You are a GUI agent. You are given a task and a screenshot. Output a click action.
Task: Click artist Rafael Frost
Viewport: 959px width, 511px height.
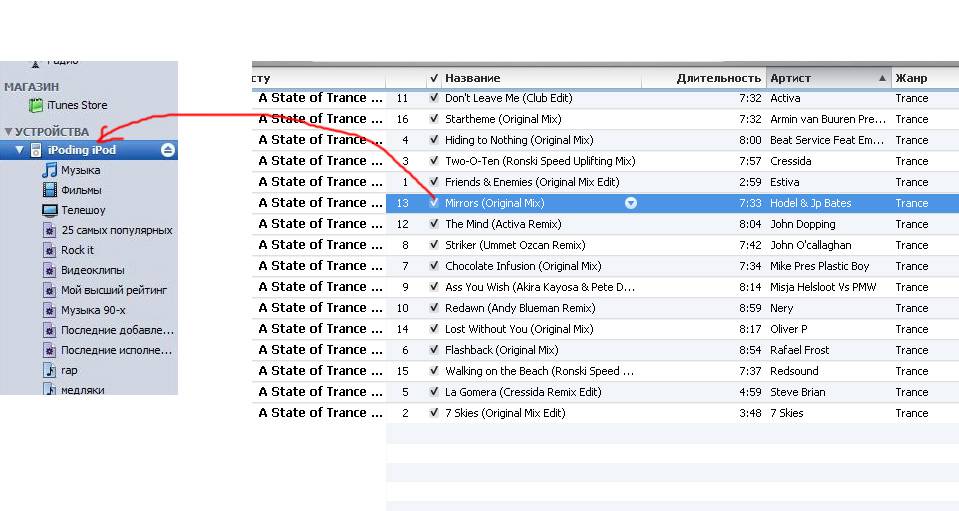[x=799, y=350]
